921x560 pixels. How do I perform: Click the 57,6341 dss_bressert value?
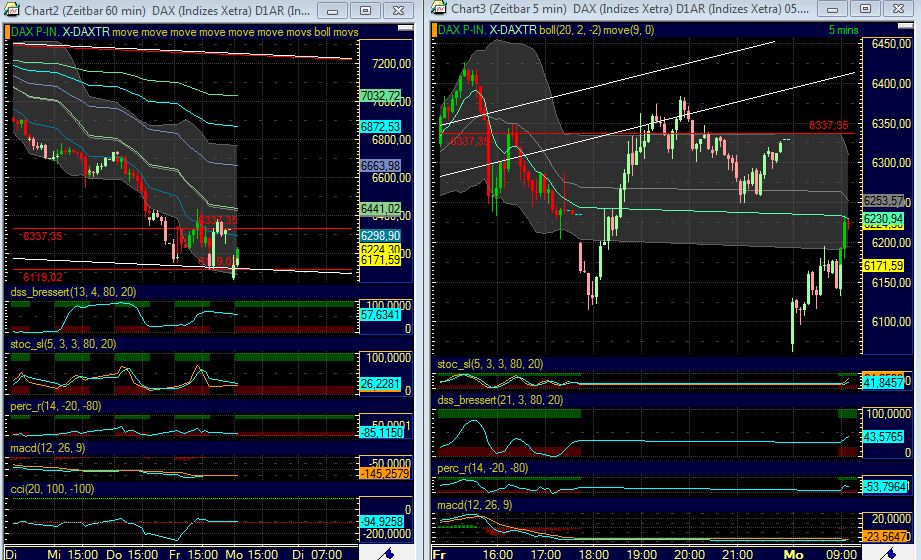pyautogui.click(x=380, y=315)
